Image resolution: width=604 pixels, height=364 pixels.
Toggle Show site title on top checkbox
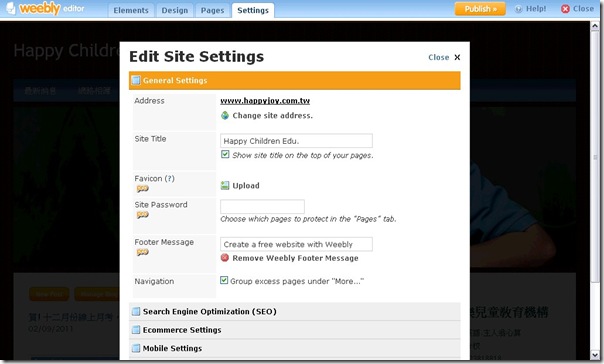tap(225, 154)
